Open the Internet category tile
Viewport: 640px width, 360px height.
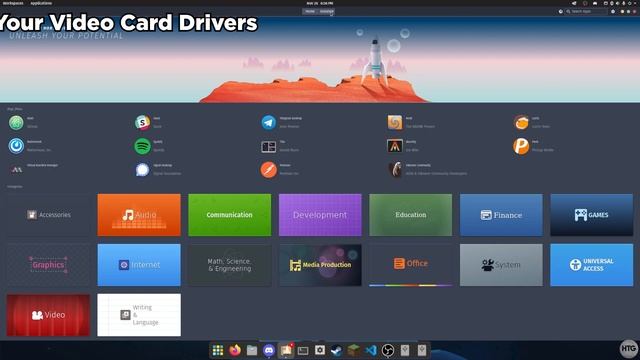pos(139,265)
